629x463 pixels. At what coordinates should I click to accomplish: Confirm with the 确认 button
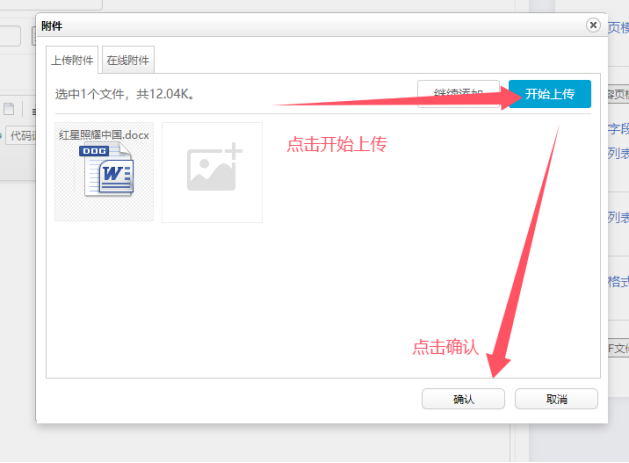coord(463,399)
